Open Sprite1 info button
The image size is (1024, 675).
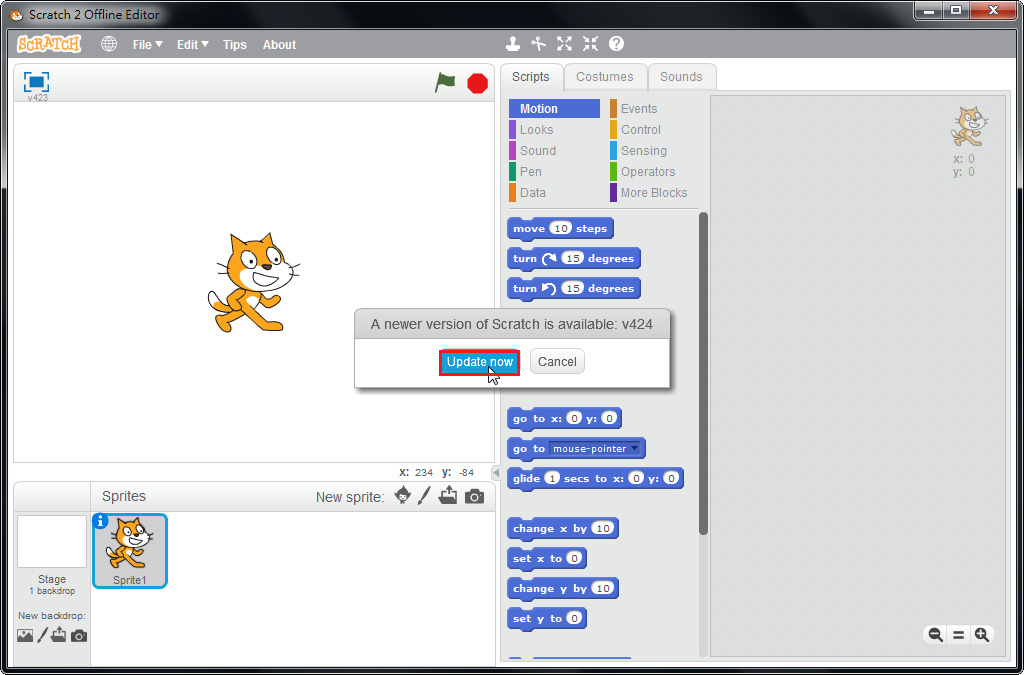(100, 521)
